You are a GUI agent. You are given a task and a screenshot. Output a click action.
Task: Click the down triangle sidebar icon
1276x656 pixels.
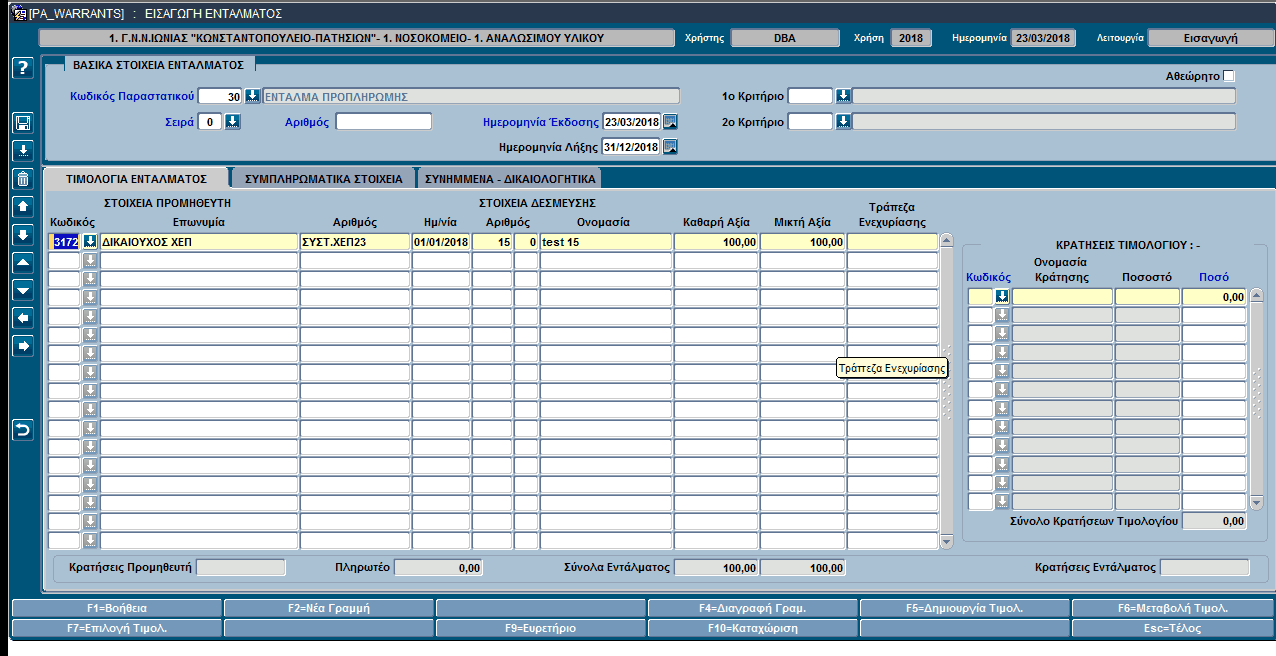tap(23, 290)
